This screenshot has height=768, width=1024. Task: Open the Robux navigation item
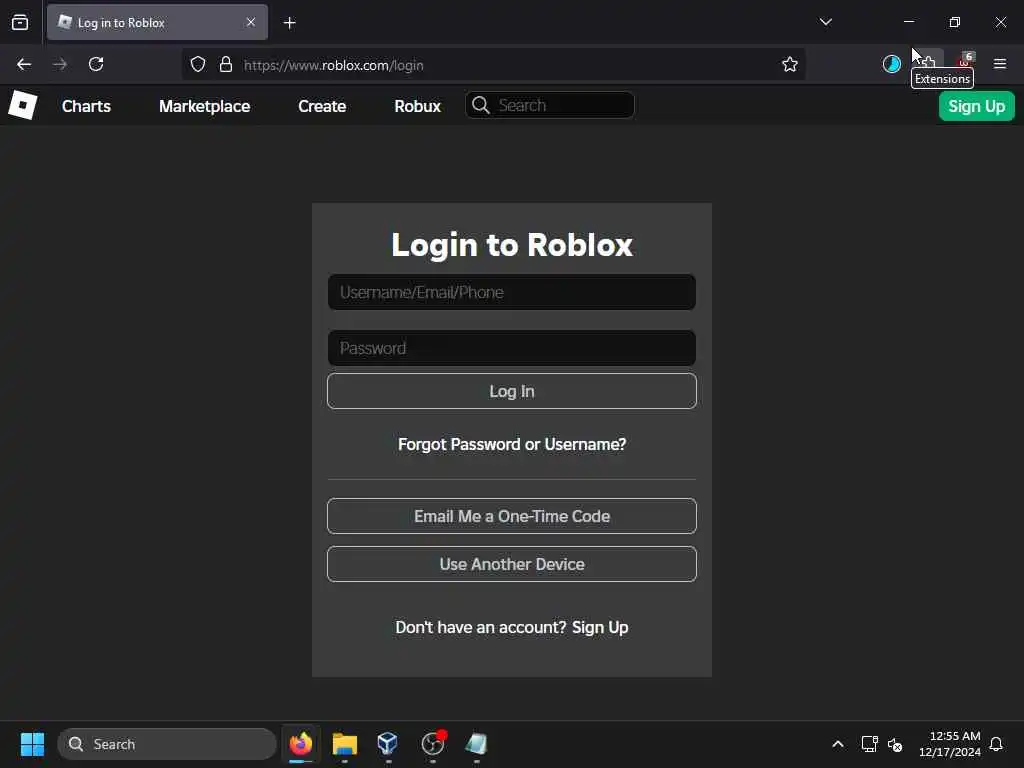[417, 106]
